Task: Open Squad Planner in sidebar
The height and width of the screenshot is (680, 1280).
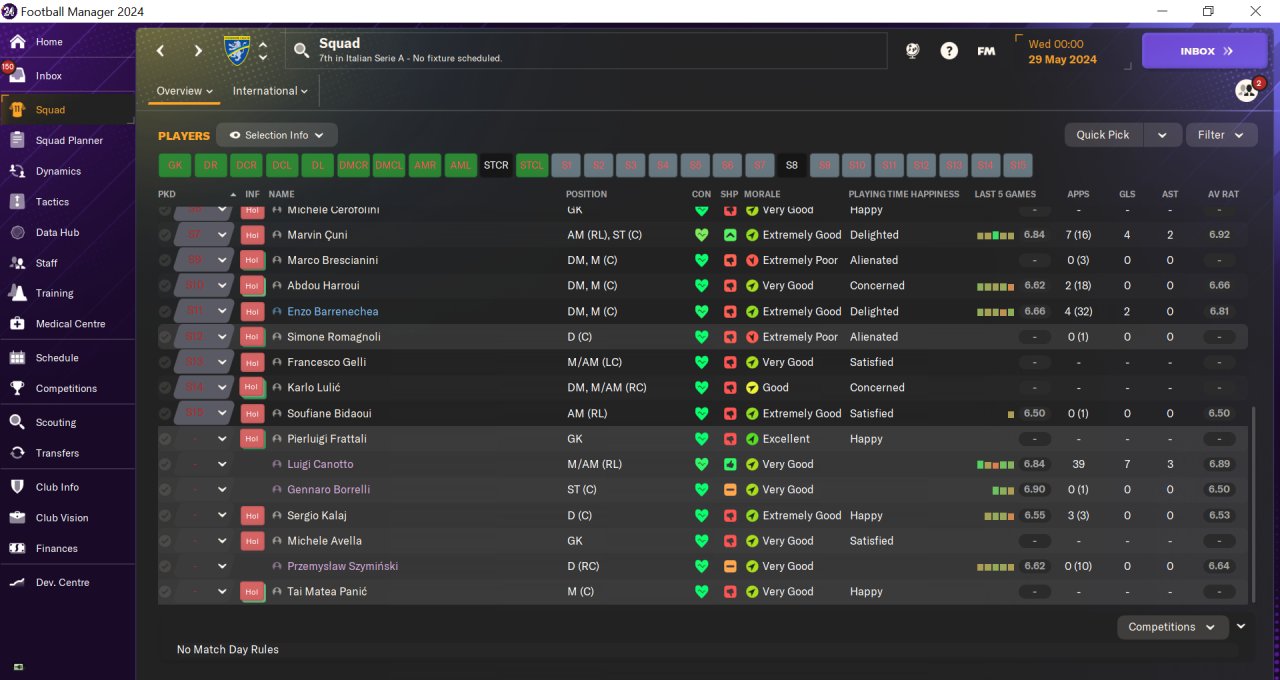Action: coord(67,141)
